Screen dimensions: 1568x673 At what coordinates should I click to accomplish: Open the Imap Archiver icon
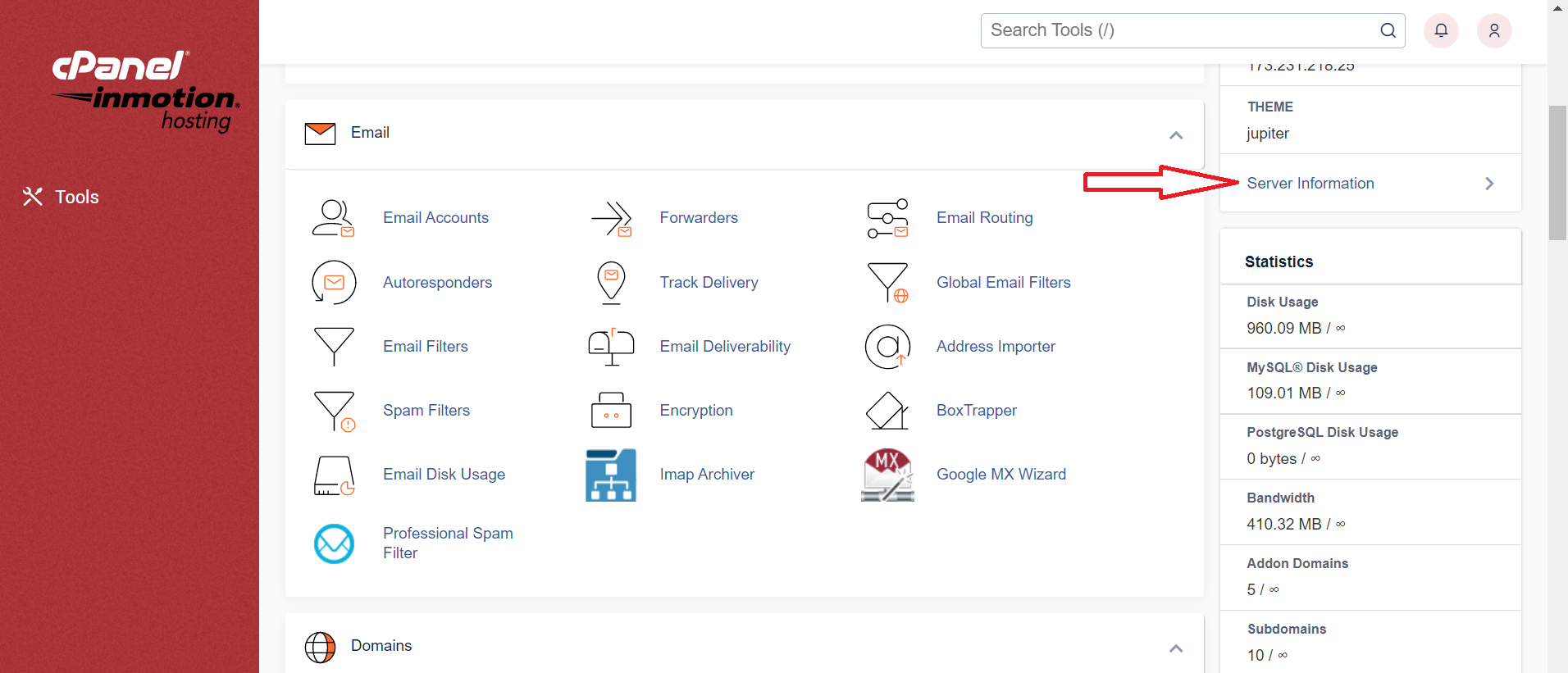(611, 475)
